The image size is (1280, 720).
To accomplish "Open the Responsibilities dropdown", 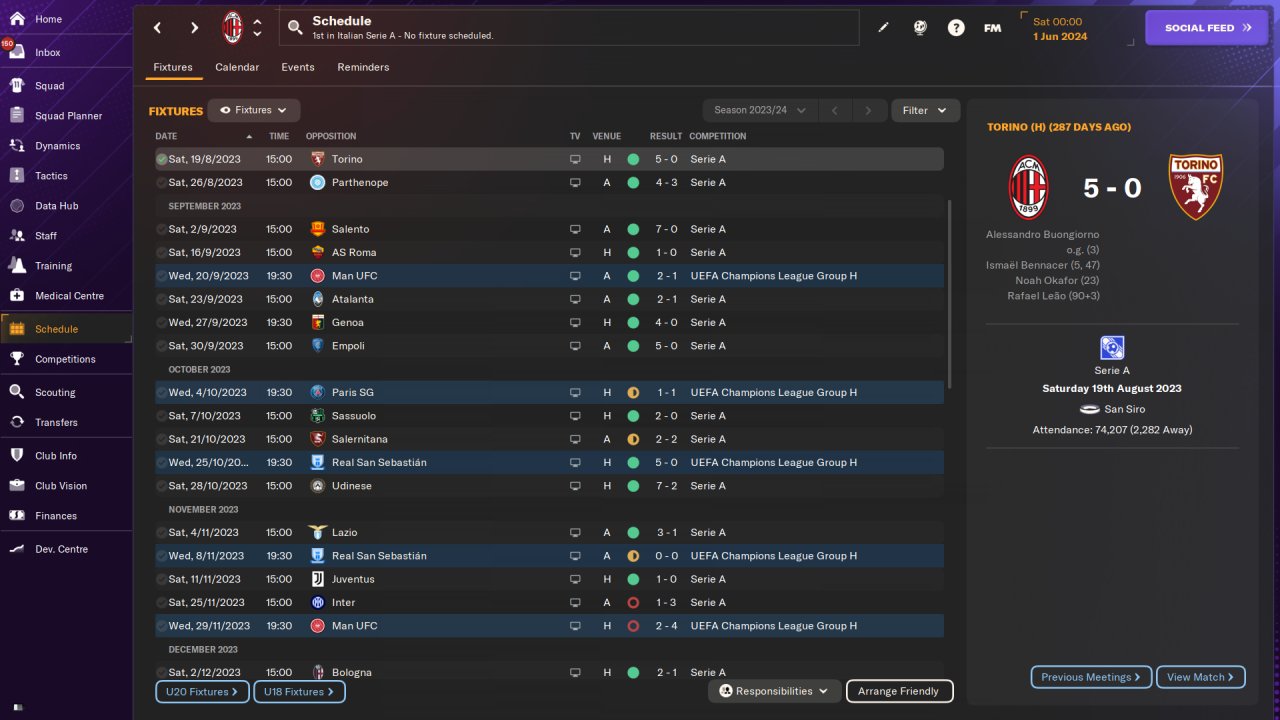I will [x=774, y=691].
